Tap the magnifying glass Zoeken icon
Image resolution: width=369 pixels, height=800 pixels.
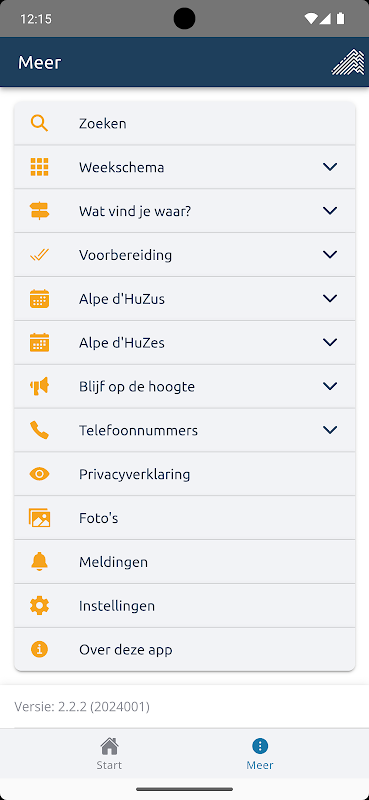39,123
